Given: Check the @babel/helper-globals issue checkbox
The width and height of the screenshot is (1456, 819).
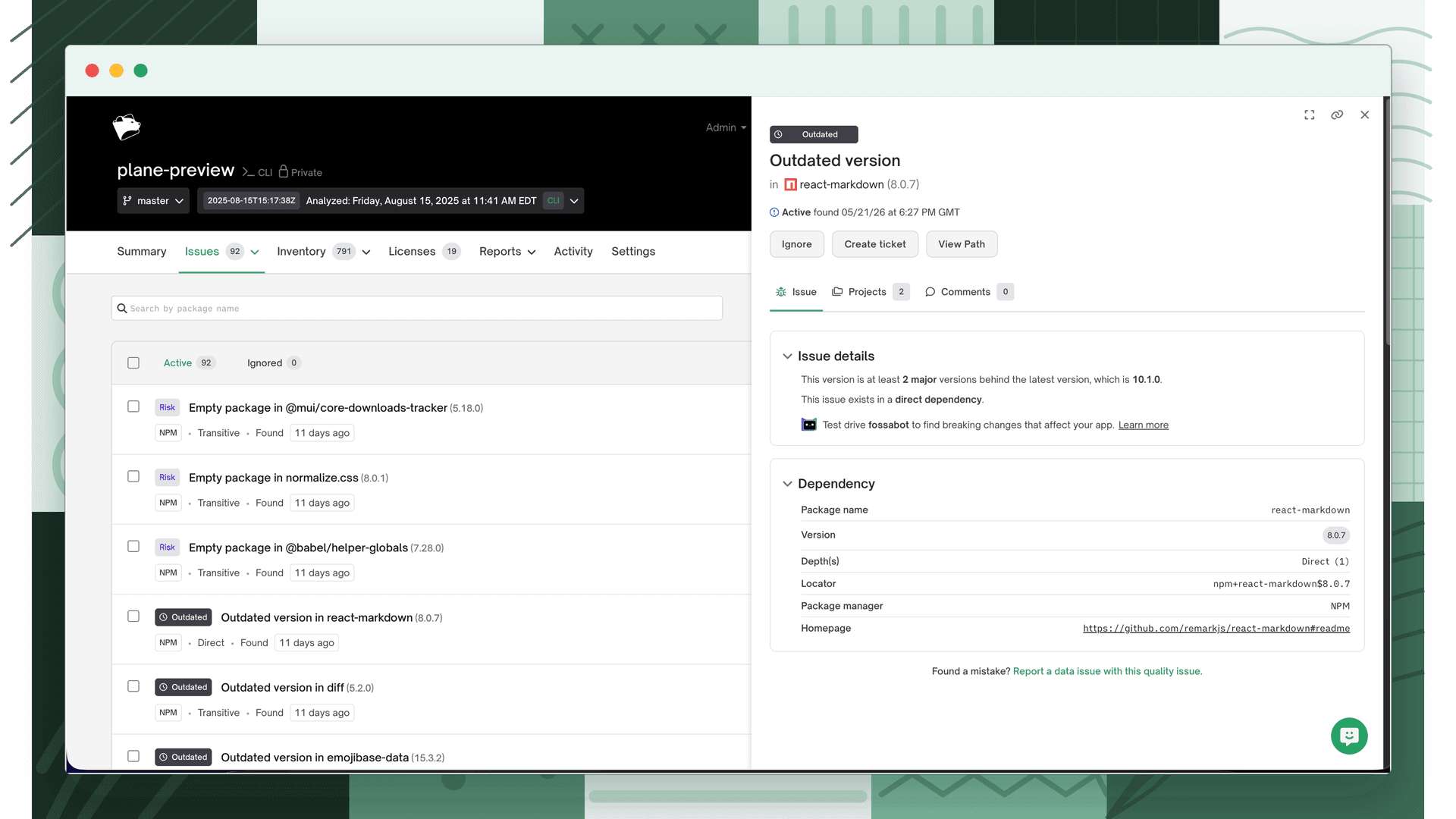Looking at the screenshot, I should click(x=133, y=546).
